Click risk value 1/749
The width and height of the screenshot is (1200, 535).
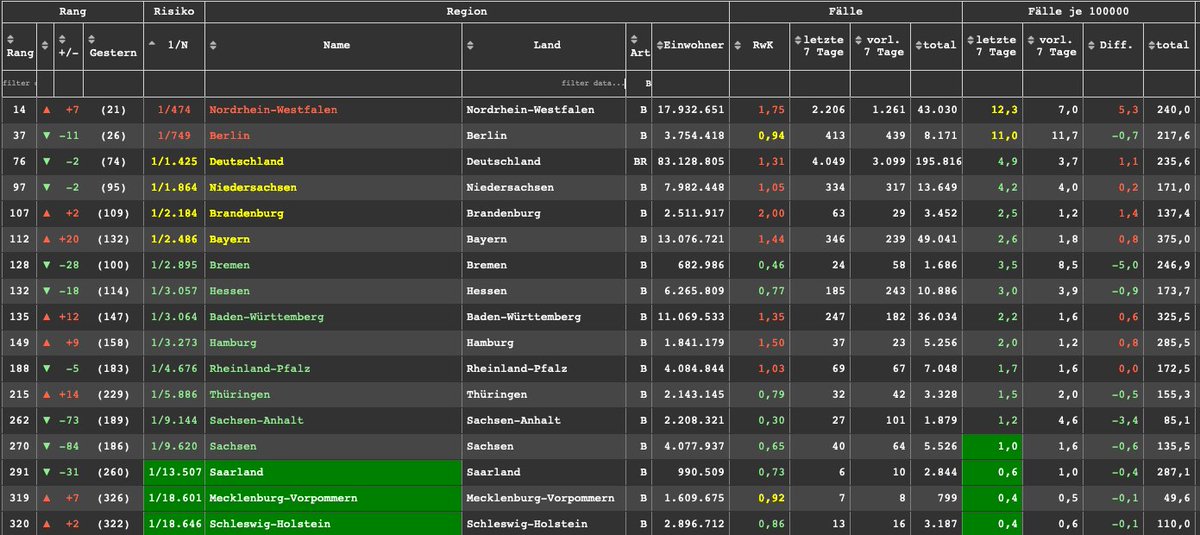coord(174,135)
